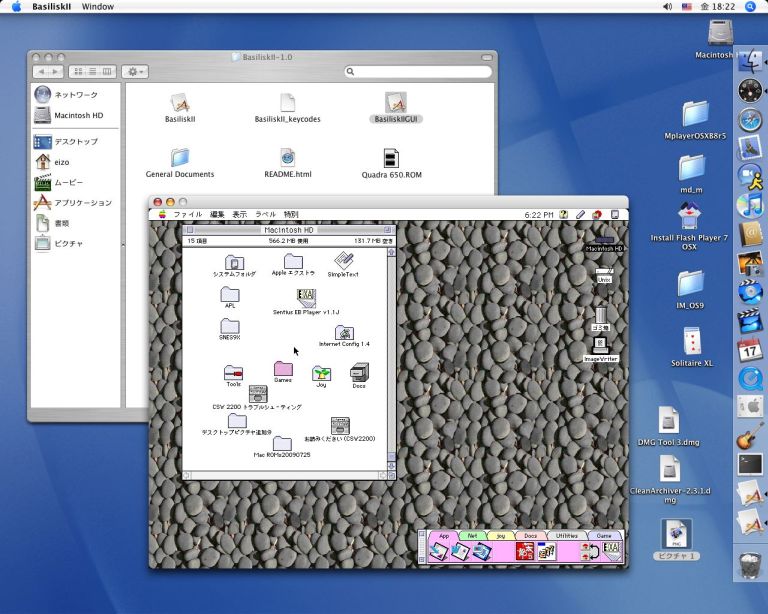The width and height of the screenshot is (768, 614).
Task: Switch to the Net launcher tab
Action: [472, 536]
